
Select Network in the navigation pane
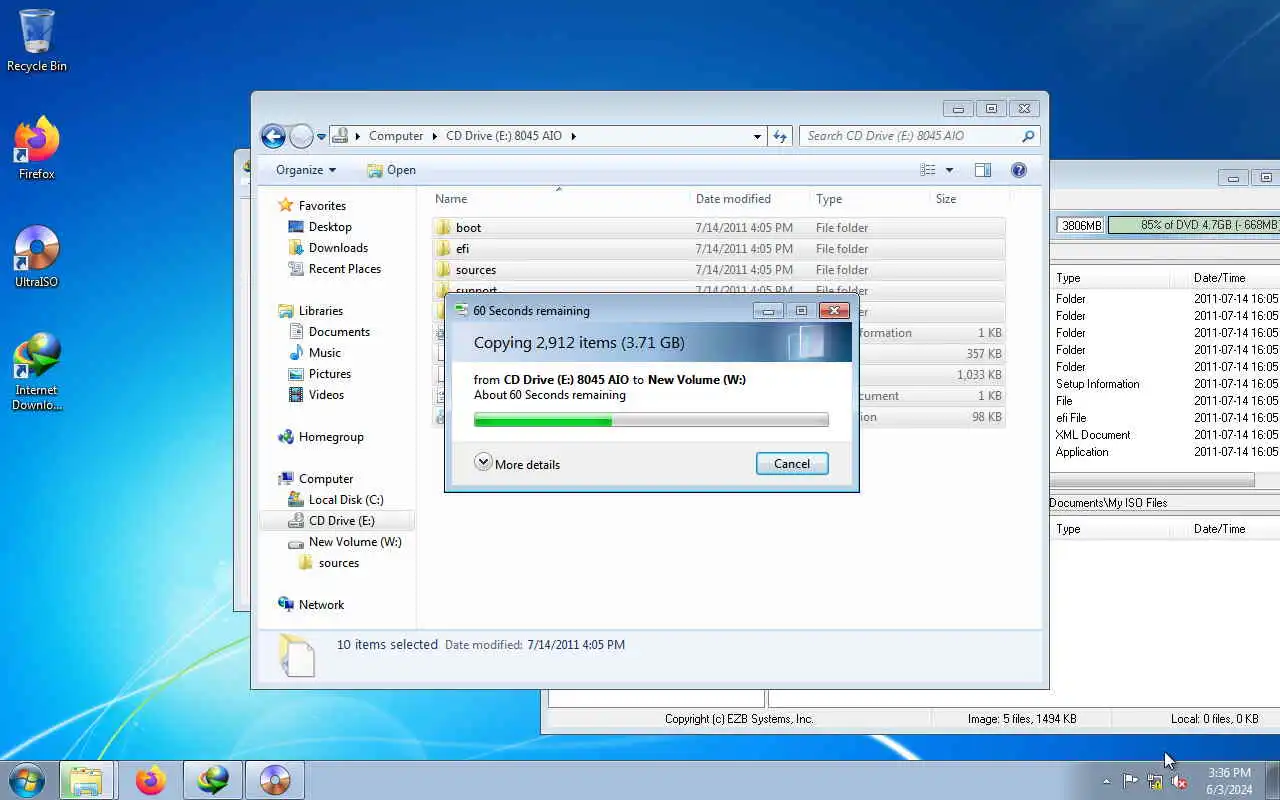321,605
